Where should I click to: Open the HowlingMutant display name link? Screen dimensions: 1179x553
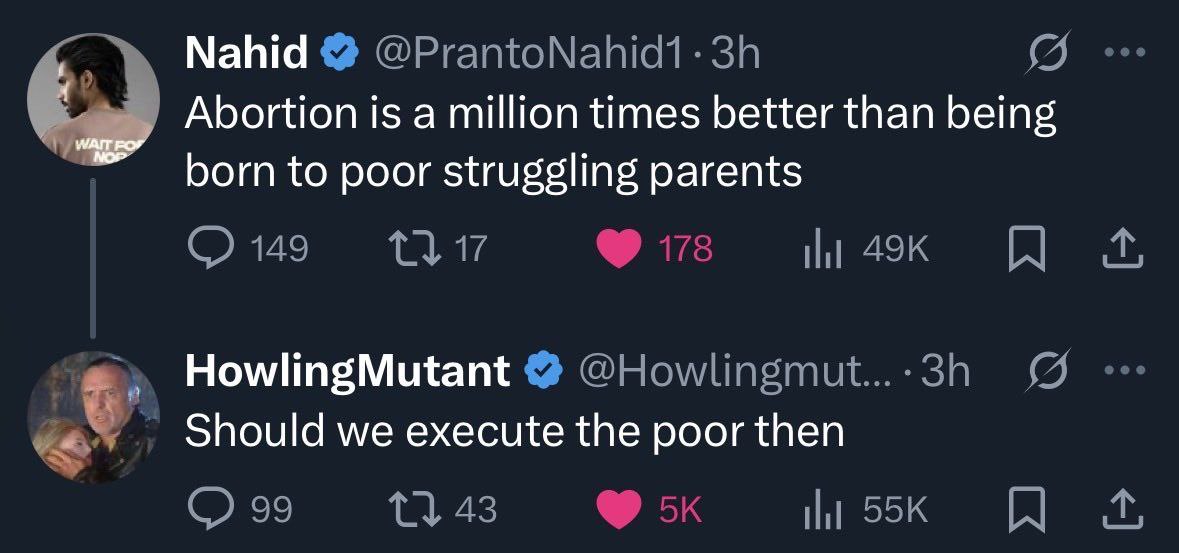click(348, 372)
